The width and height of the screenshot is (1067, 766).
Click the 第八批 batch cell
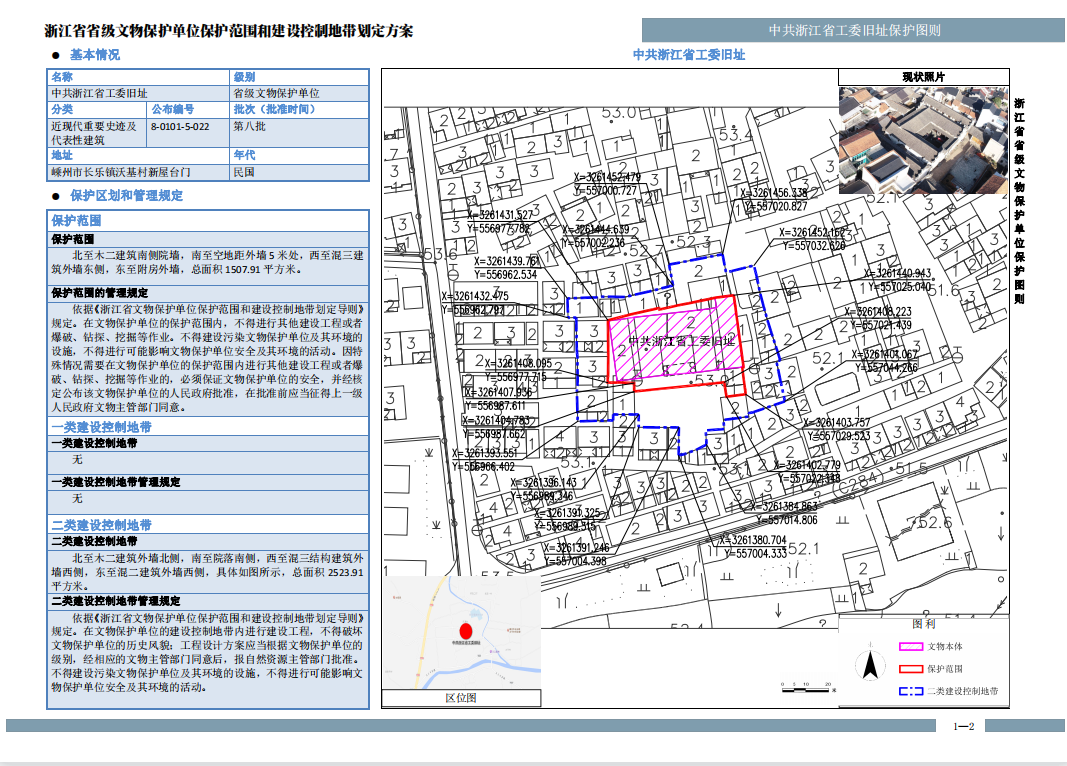point(299,127)
